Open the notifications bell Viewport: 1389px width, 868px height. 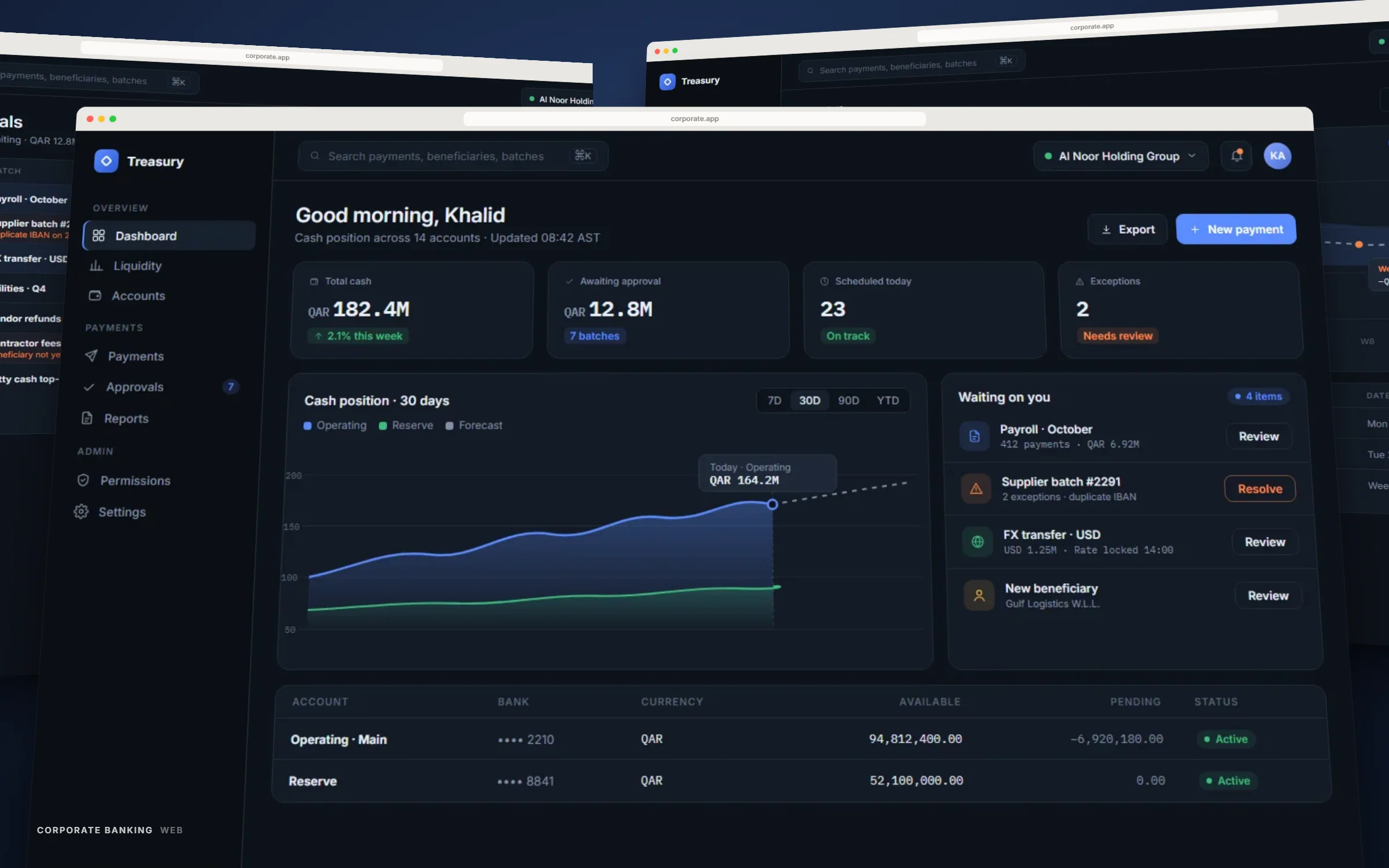[1236, 156]
